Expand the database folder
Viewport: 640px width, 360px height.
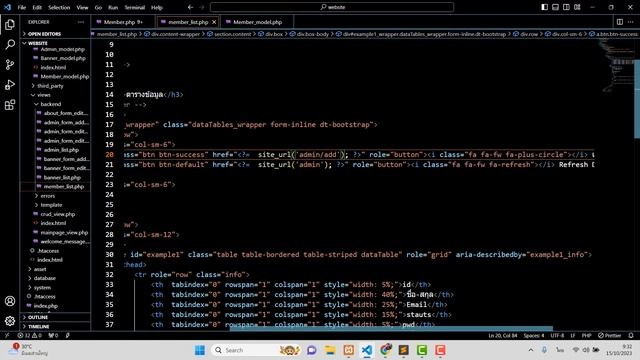click(x=45, y=278)
